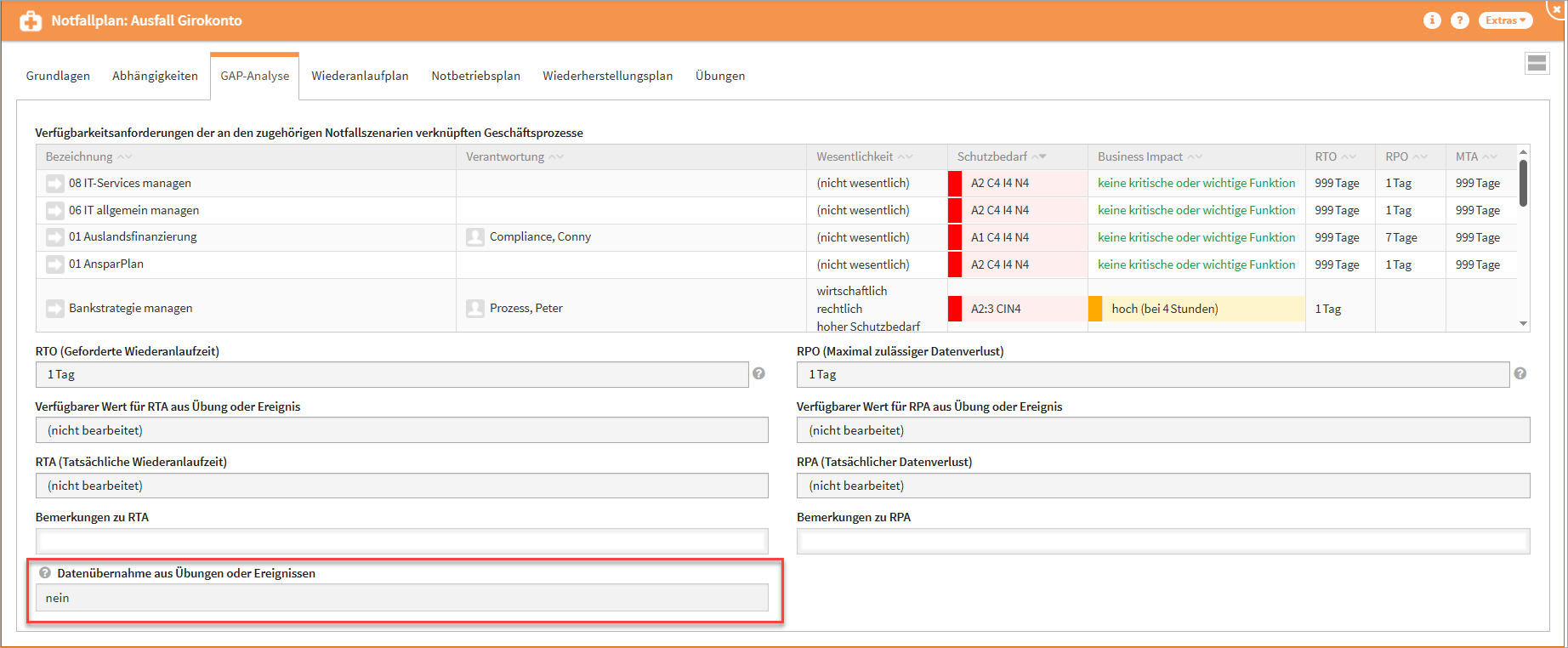Open arrow icon for 01 Auslandsfinanzierung
The image size is (1568, 648).
[55, 237]
